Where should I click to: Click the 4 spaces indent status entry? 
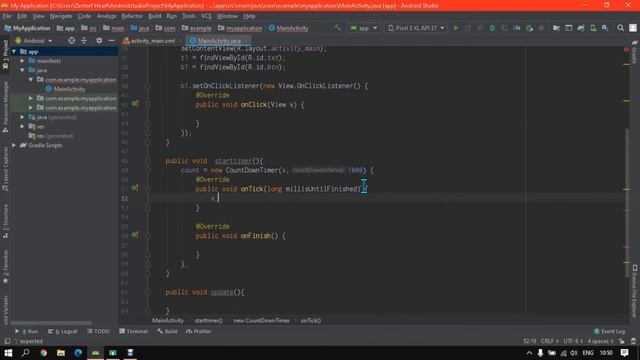coord(600,341)
